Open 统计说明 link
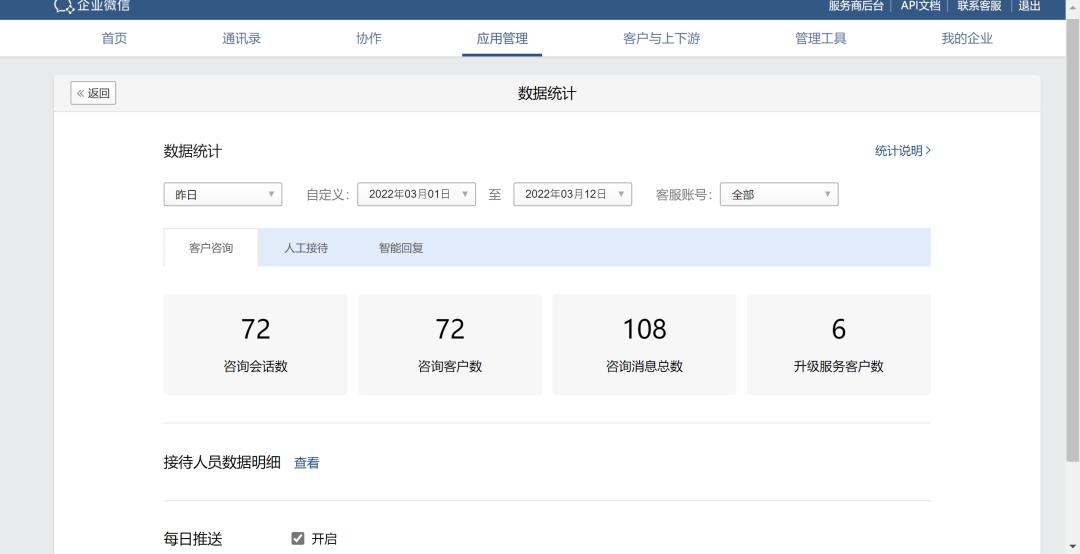Image resolution: width=1080 pixels, height=554 pixels. point(902,150)
